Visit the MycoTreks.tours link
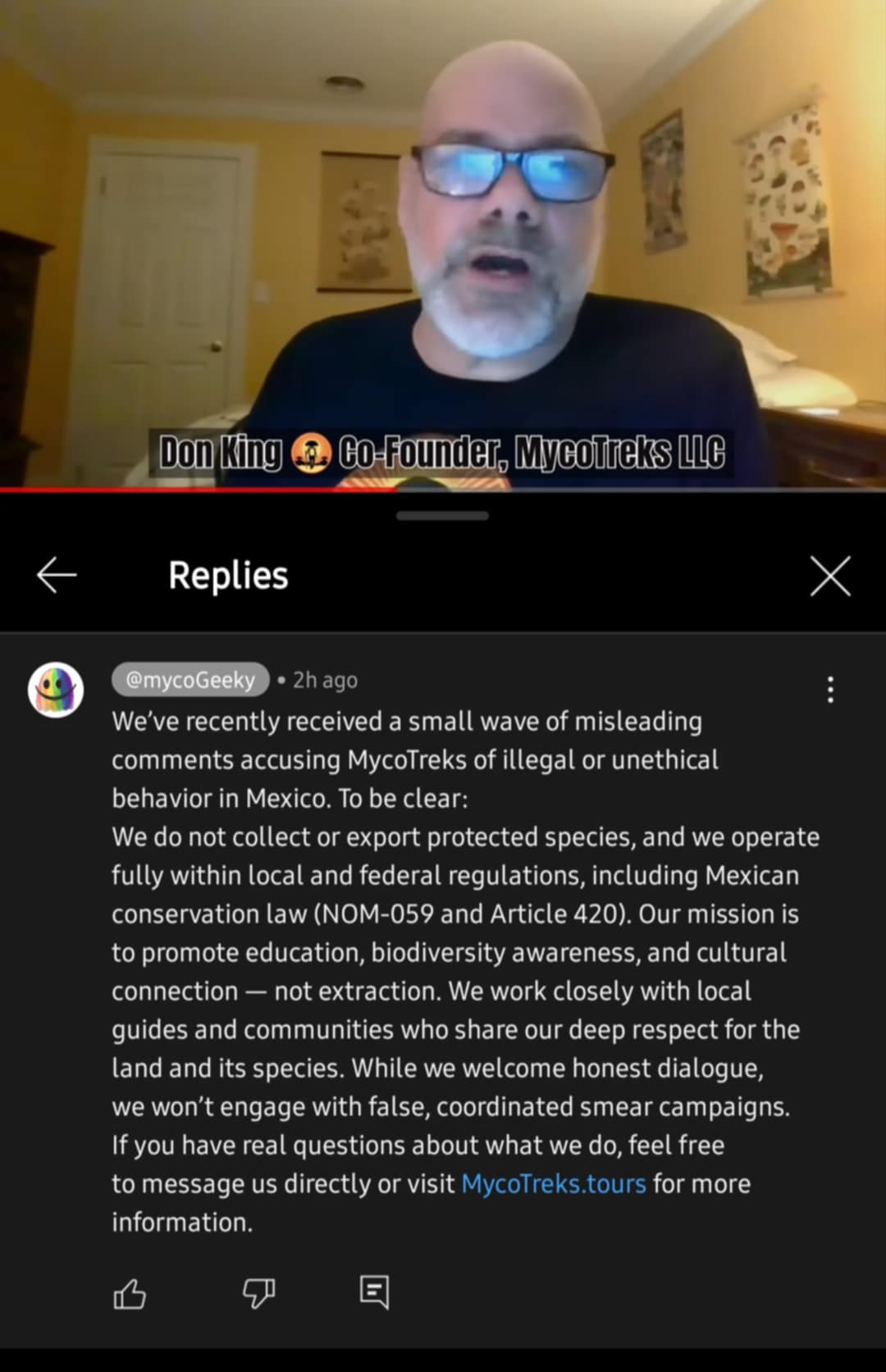This screenshot has height=1372, width=886. coord(554,1183)
